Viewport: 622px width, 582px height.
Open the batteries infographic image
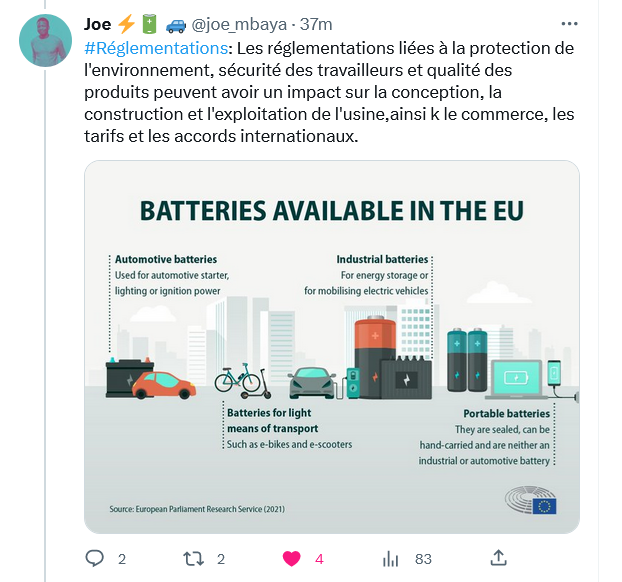(x=332, y=347)
